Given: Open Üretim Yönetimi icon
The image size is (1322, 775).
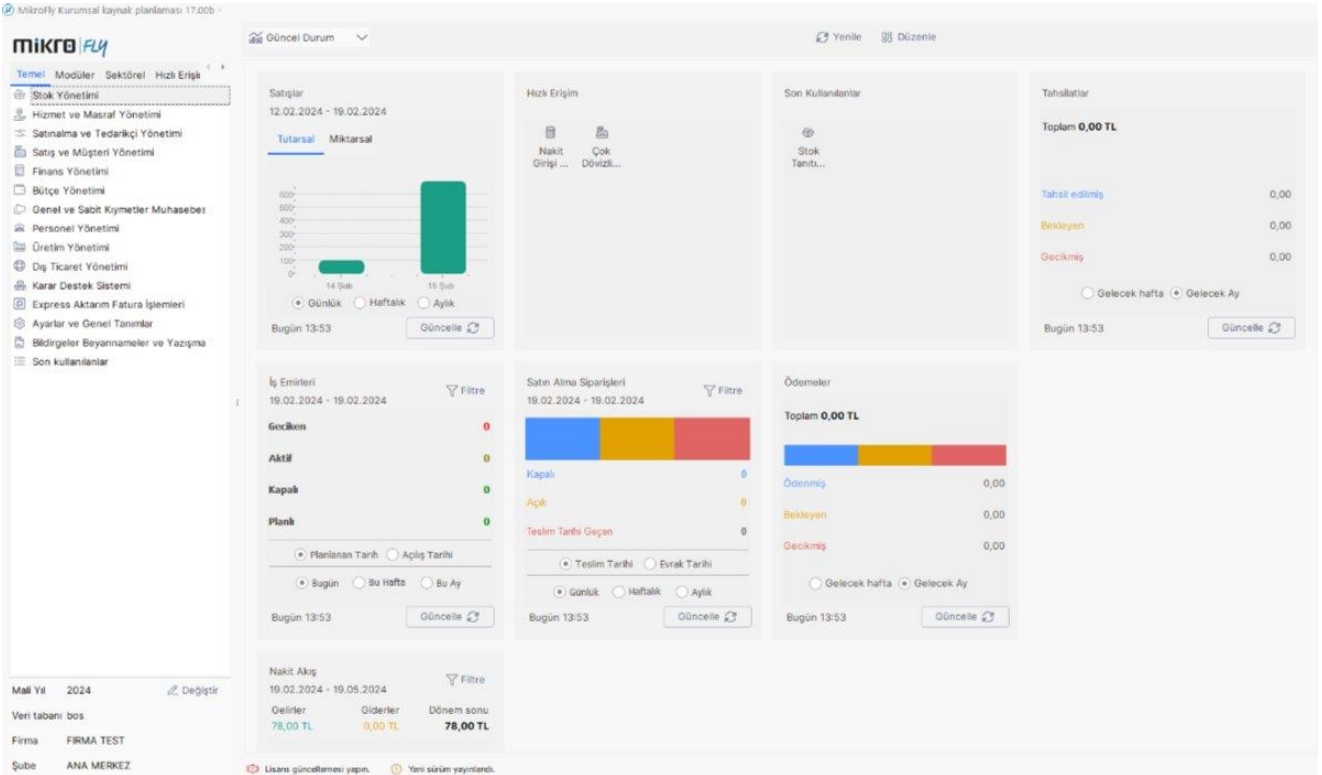Looking at the screenshot, I should (20, 248).
